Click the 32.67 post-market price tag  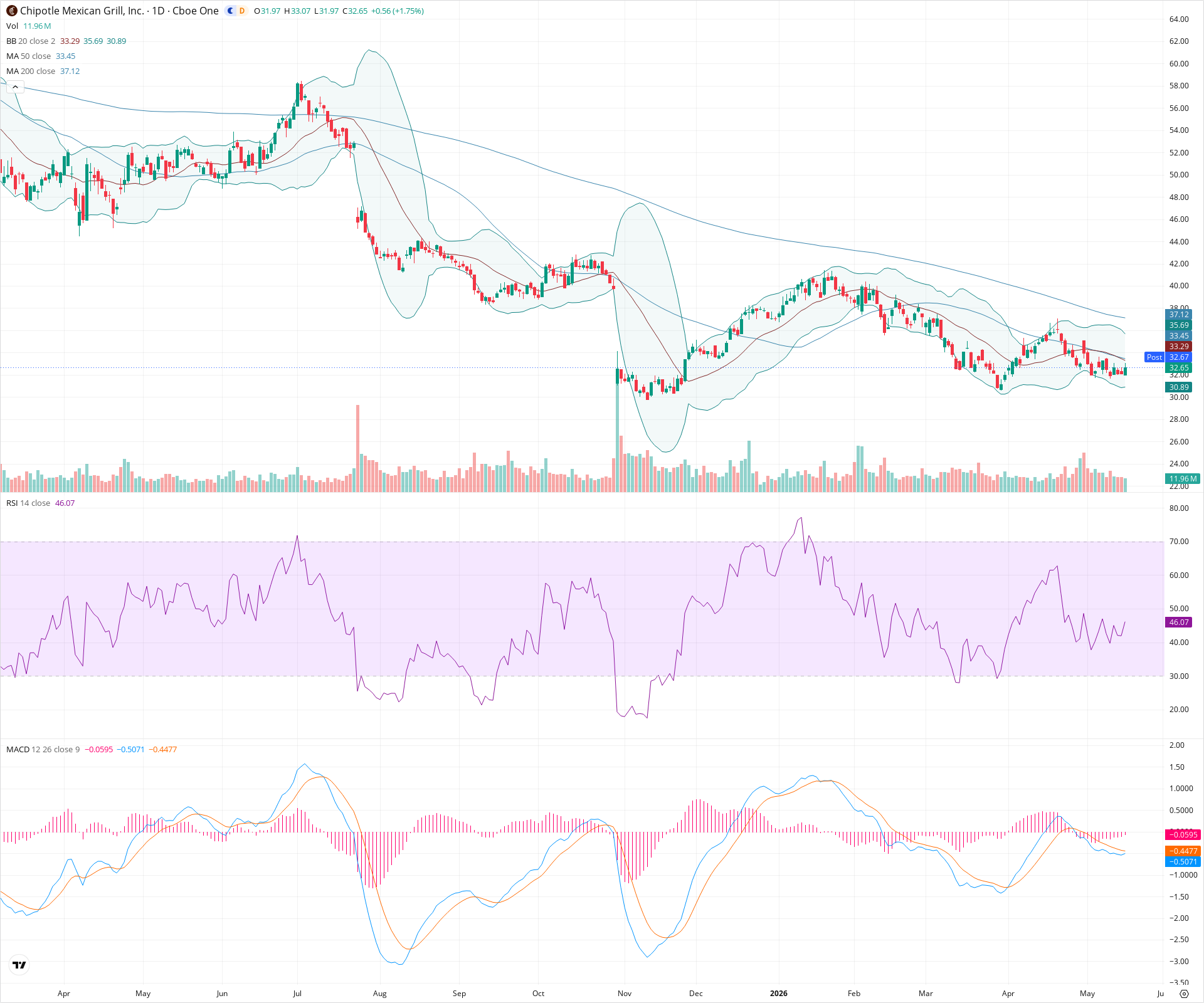click(1179, 357)
